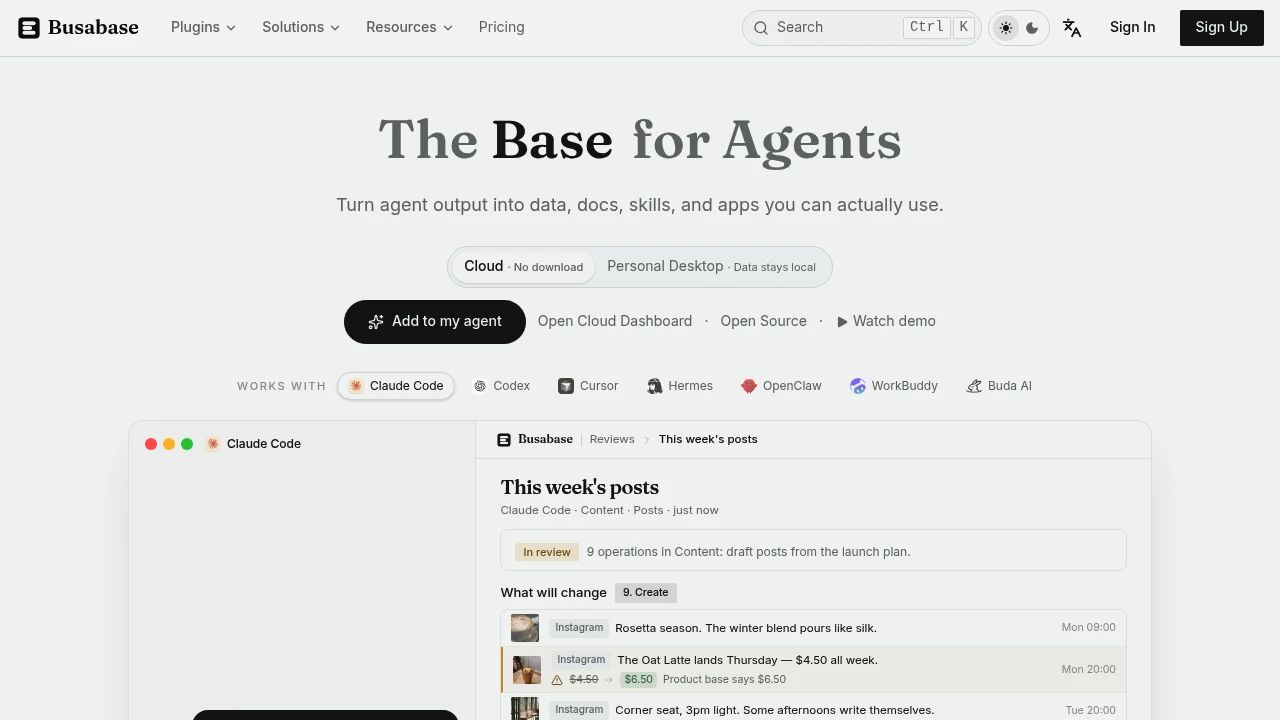Expand the Solutions menu
The image size is (1280, 720).
(x=301, y=27)
